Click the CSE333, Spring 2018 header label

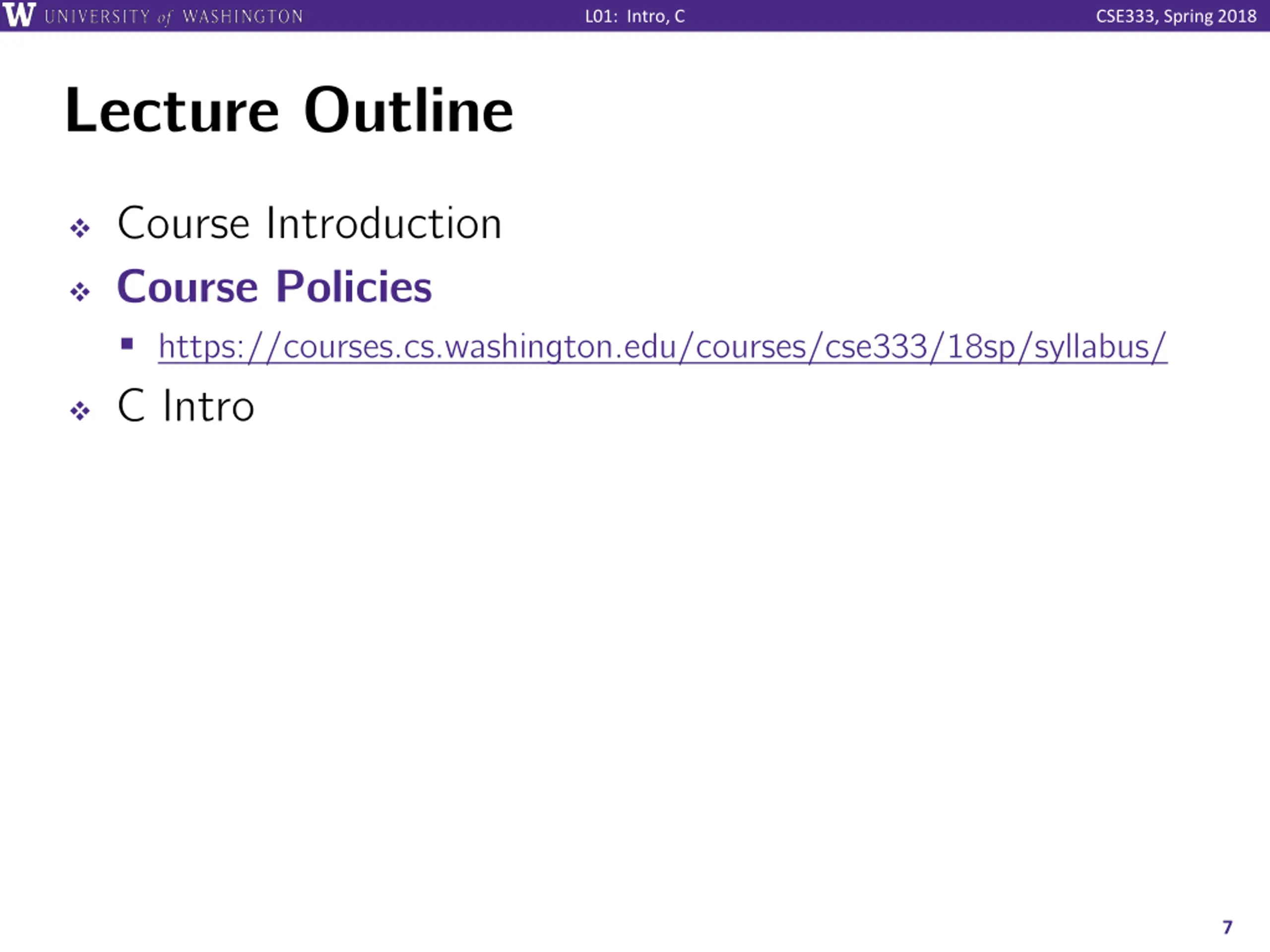tap(1176, 16)
